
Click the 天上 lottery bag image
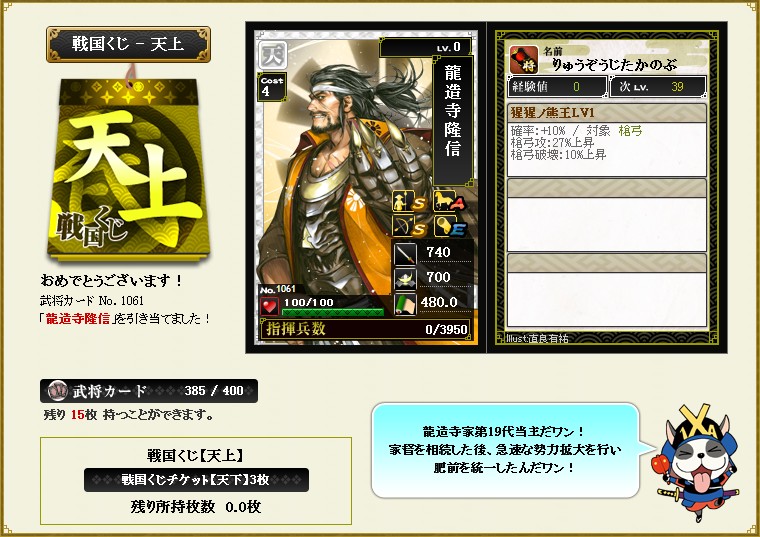coord(128,167)
